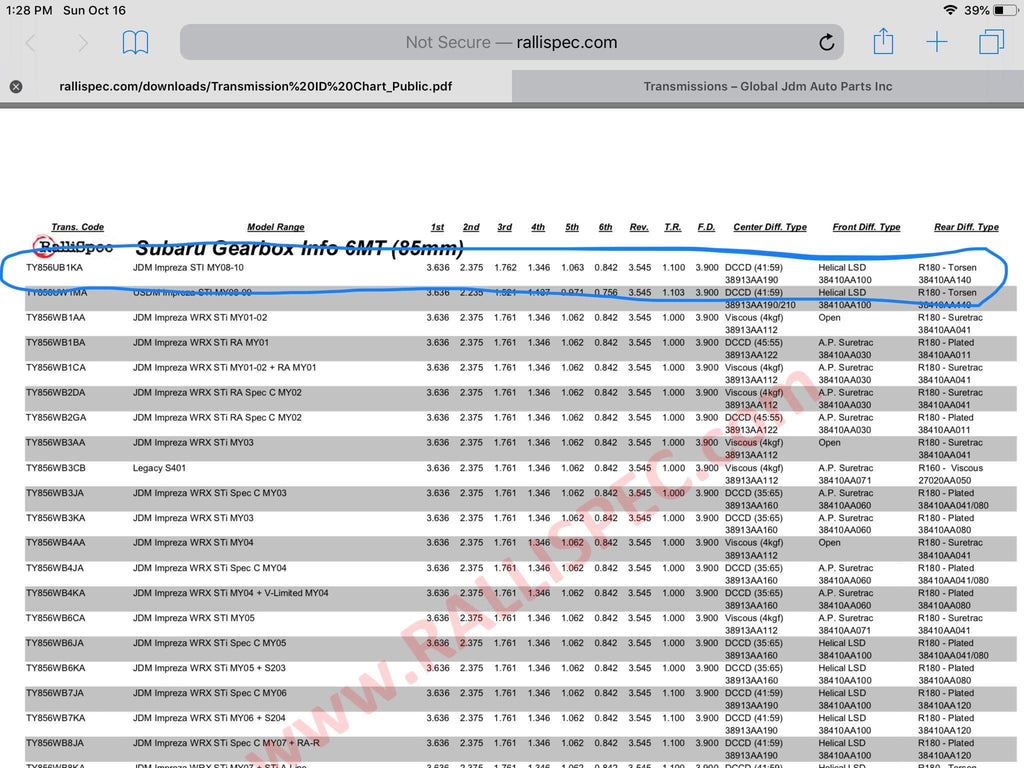The image size is (1024, 768).
Task: Go back using the back arrow
Action: (31, 43)
